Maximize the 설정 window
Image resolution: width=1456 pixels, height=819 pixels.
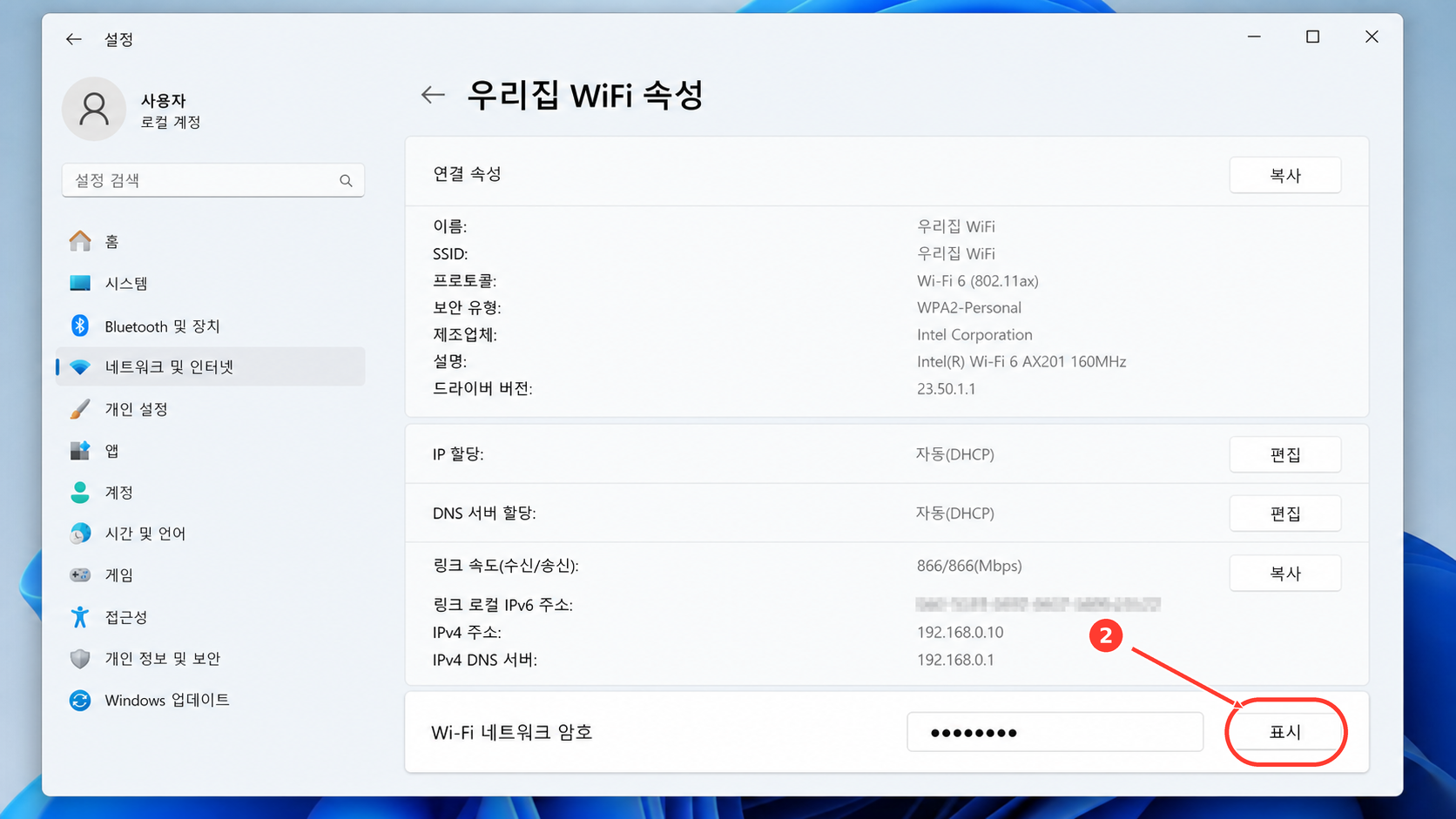pyautogui.click(x=1312, y=37)
